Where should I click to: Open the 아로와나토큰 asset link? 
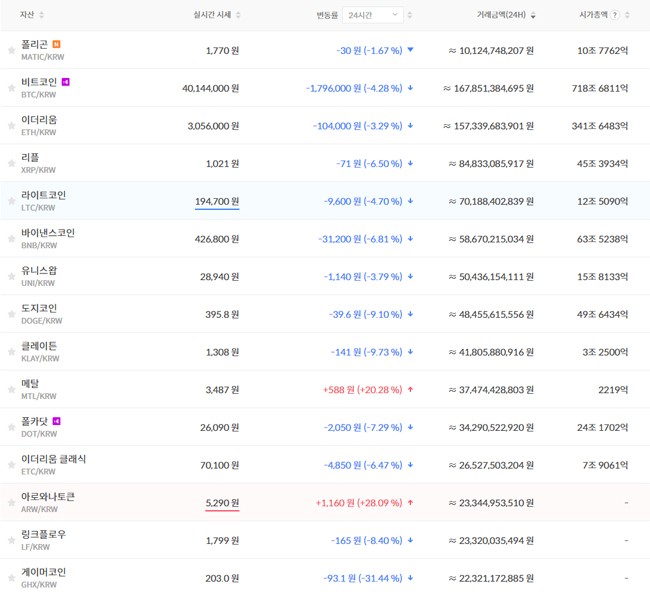click(48, 497)
